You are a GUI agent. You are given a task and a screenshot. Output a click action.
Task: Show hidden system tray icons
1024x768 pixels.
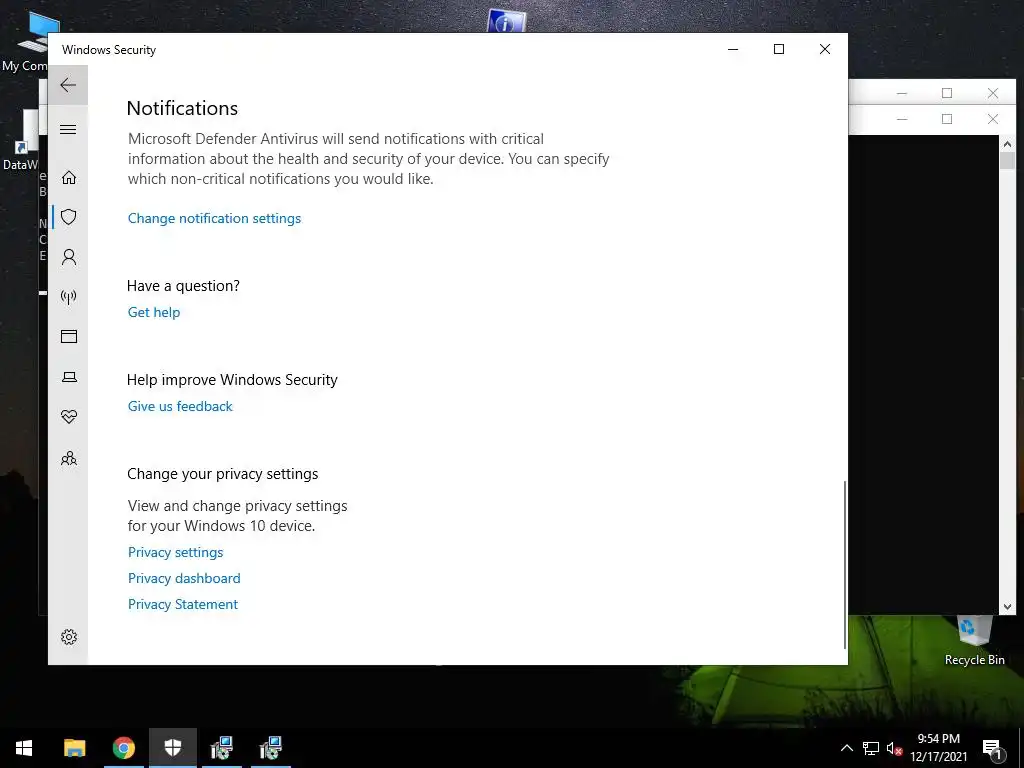[x=846, y=748]
